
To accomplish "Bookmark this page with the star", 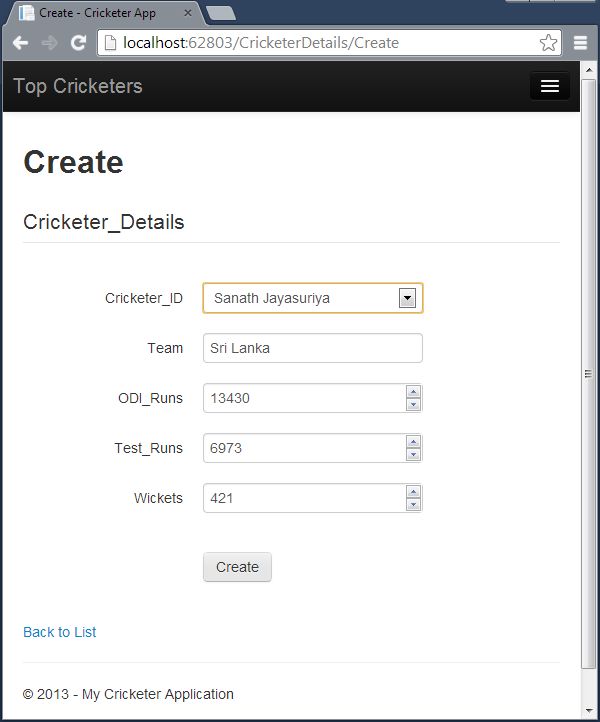I will [548, 43].
